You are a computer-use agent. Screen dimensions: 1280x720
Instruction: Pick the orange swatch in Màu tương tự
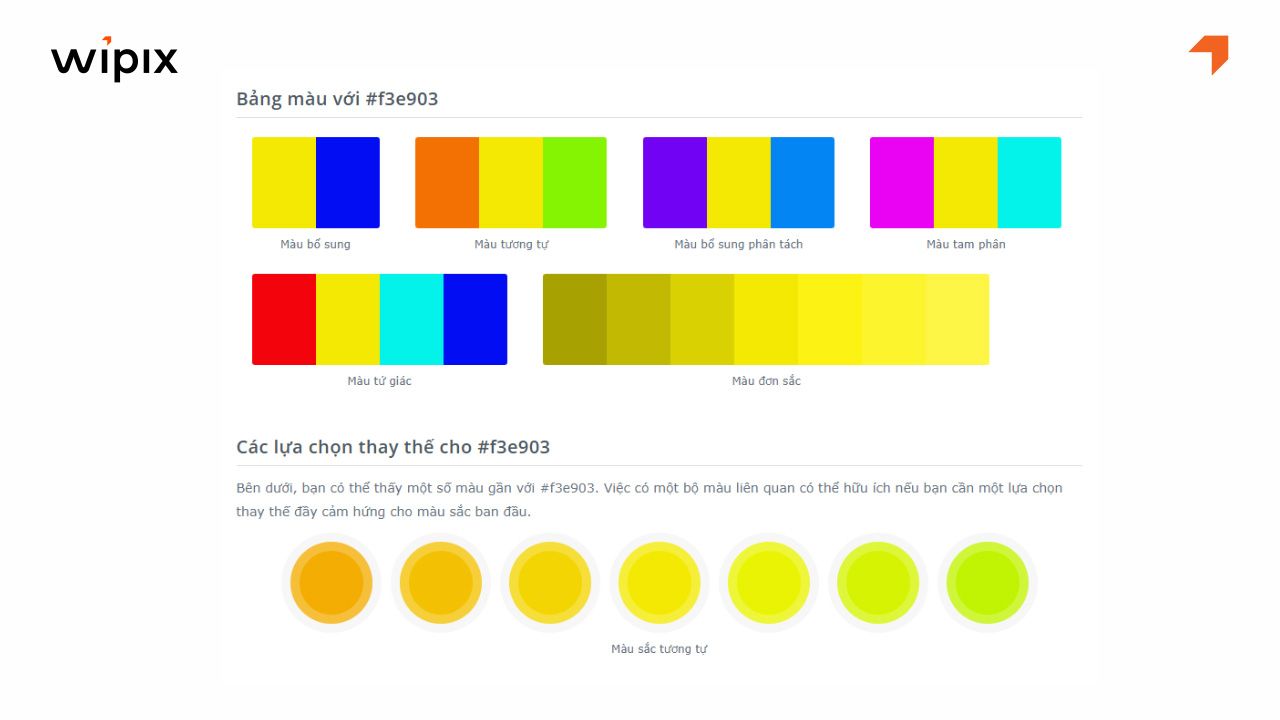[x=447, y=182]
